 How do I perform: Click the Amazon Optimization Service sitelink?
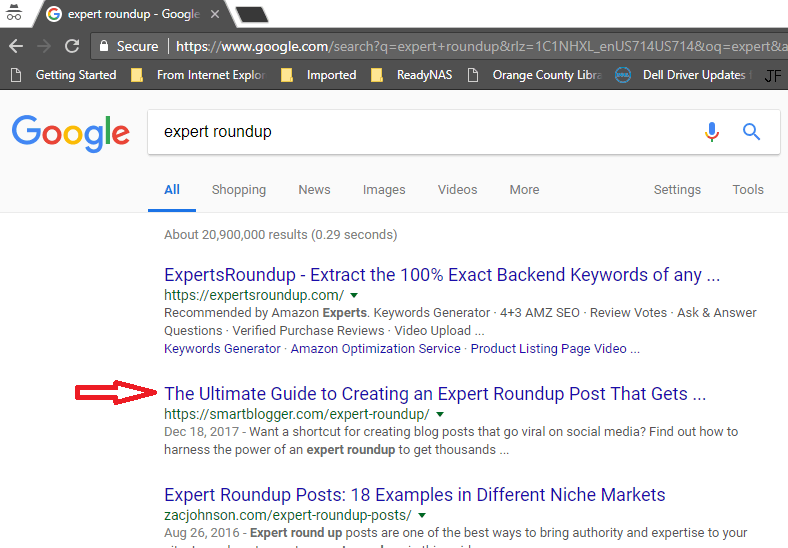tap(375, 348)
